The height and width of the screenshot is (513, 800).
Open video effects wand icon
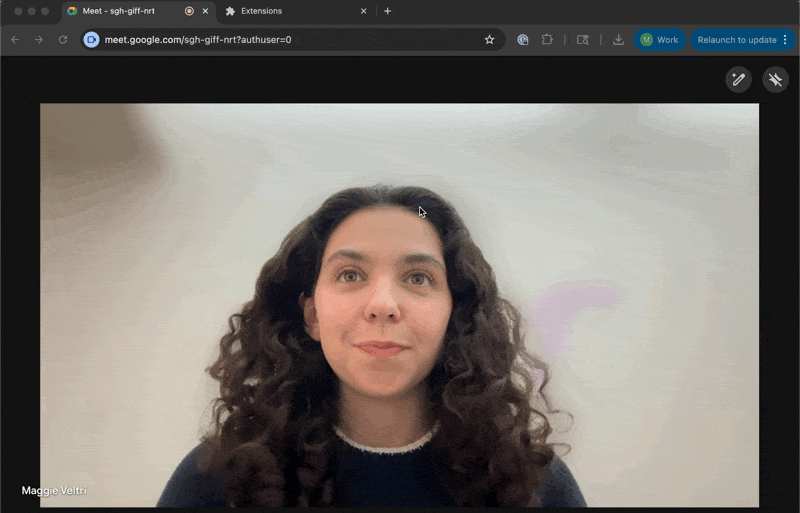tap(738, 80)
